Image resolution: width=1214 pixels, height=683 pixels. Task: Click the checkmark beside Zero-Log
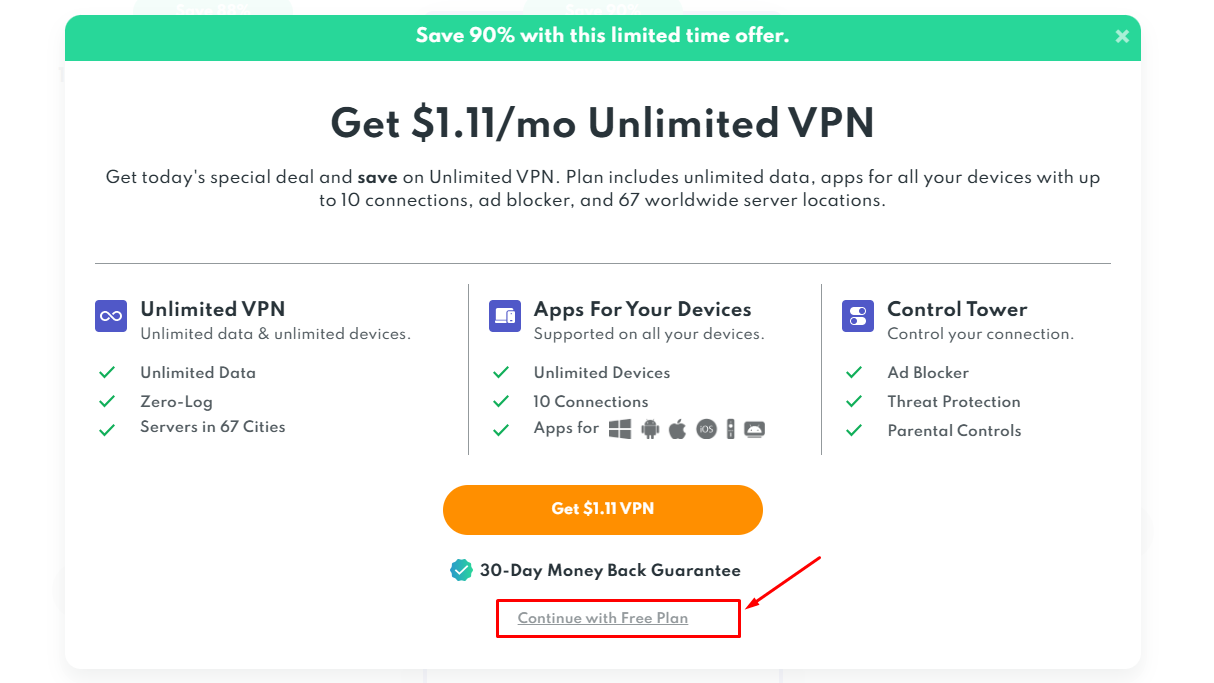click(x=107, y=401)
